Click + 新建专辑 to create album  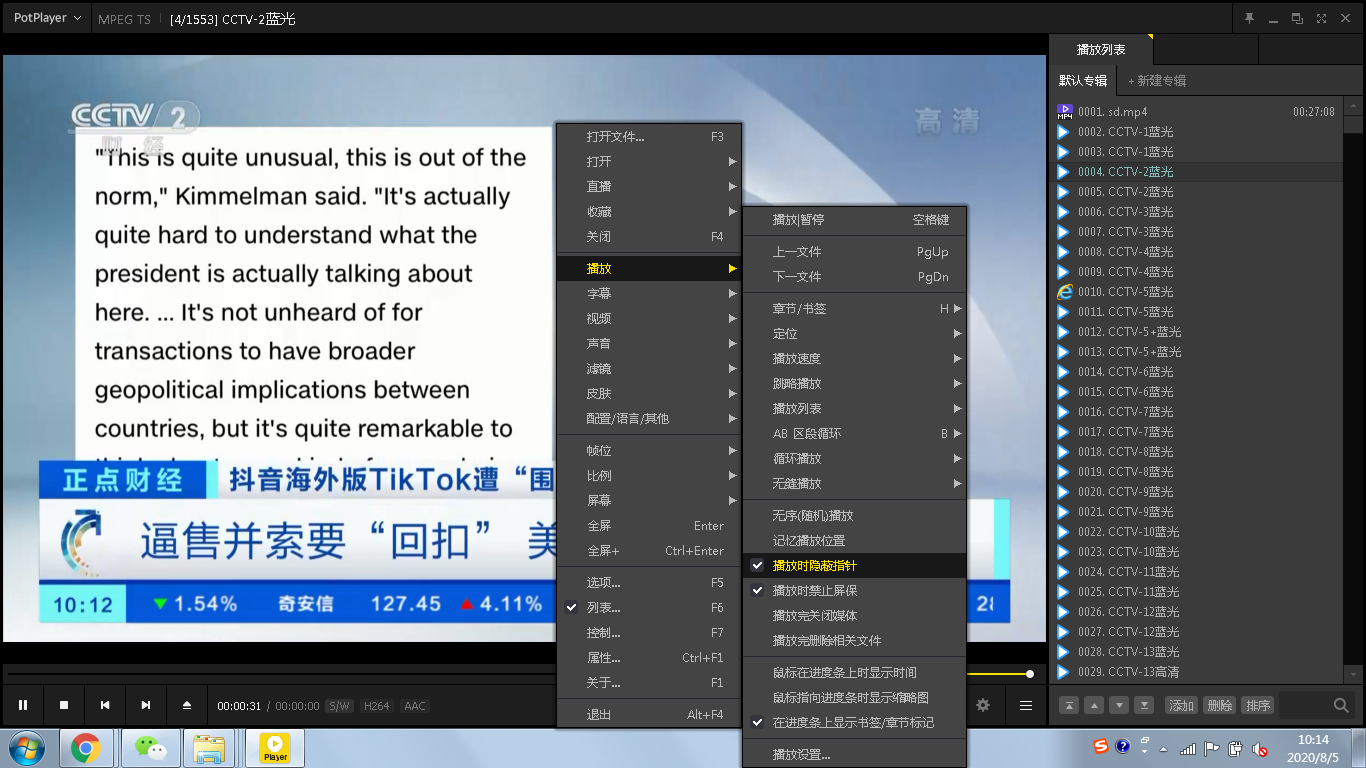click(x=1157, y=81)
